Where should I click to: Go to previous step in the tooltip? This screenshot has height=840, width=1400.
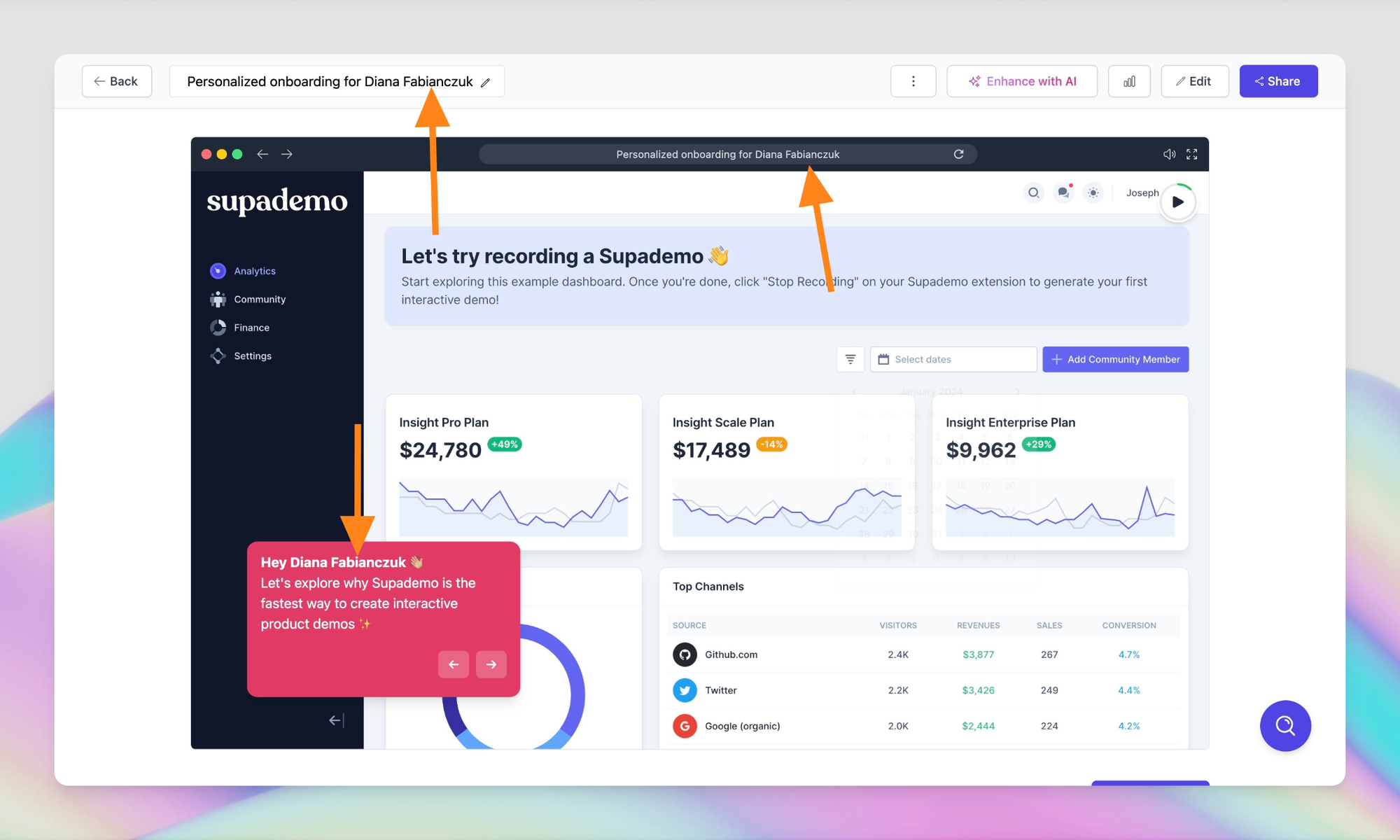[x=454, y=664]
